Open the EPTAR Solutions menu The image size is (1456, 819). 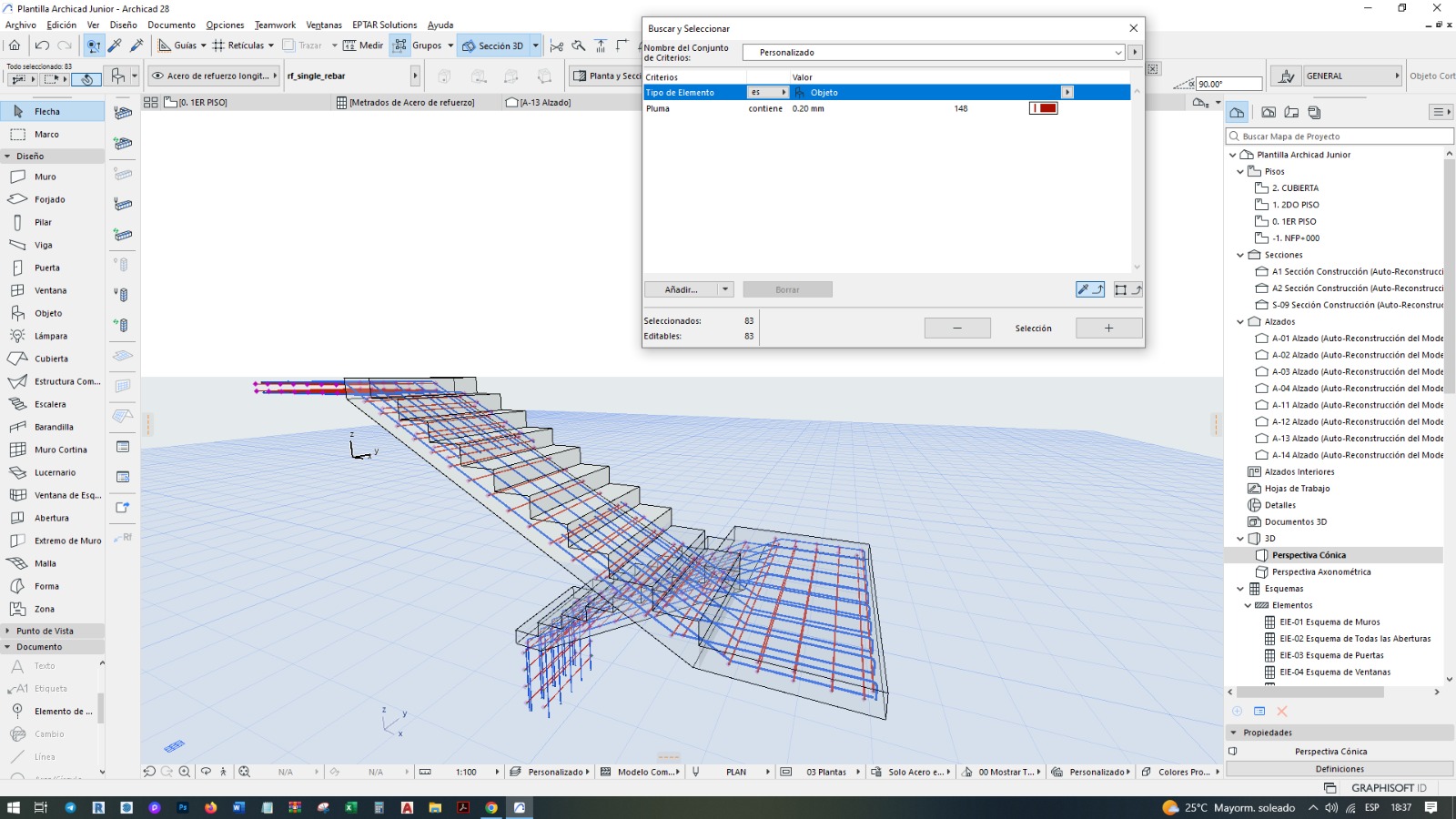(x=385, y=25)
